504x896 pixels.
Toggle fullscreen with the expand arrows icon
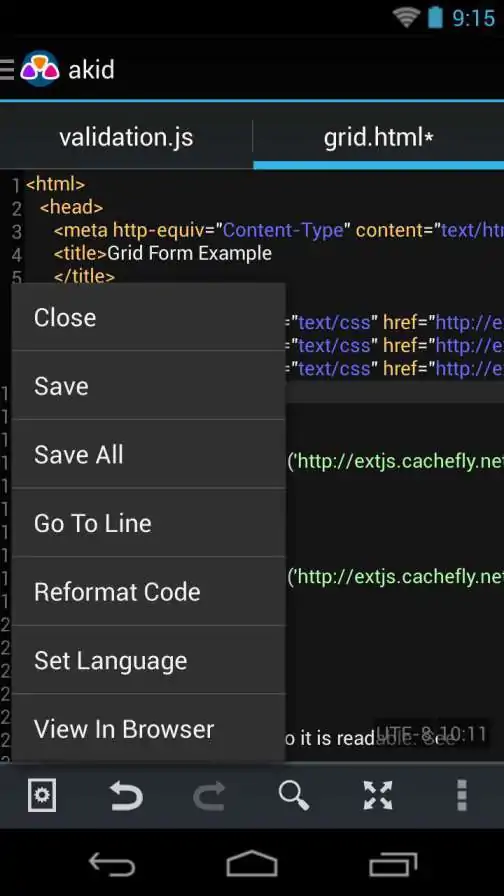point(378,795)
